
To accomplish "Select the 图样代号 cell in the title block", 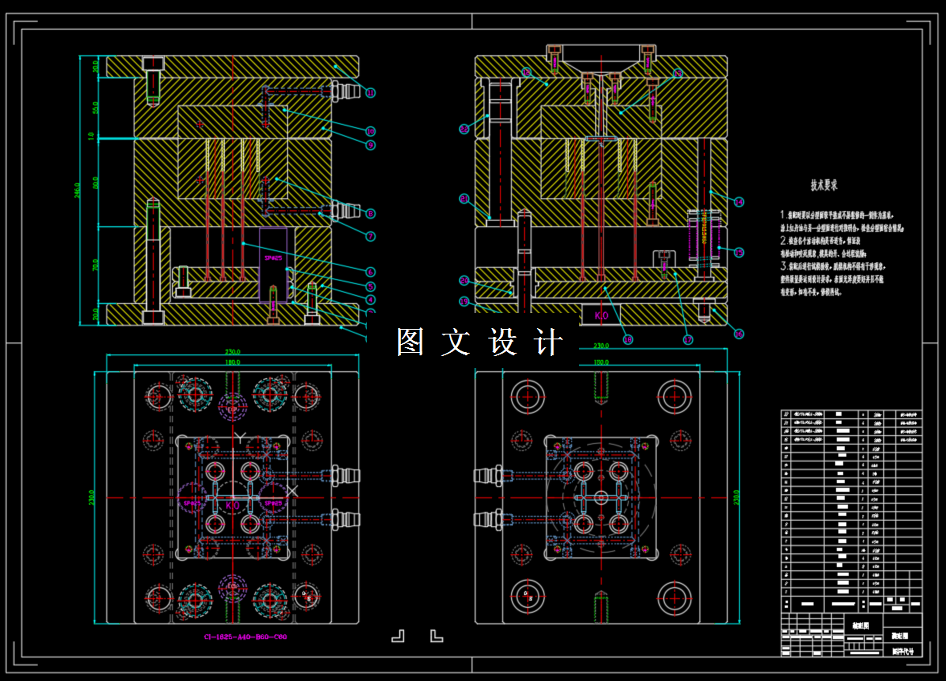I will click(903, 651).
